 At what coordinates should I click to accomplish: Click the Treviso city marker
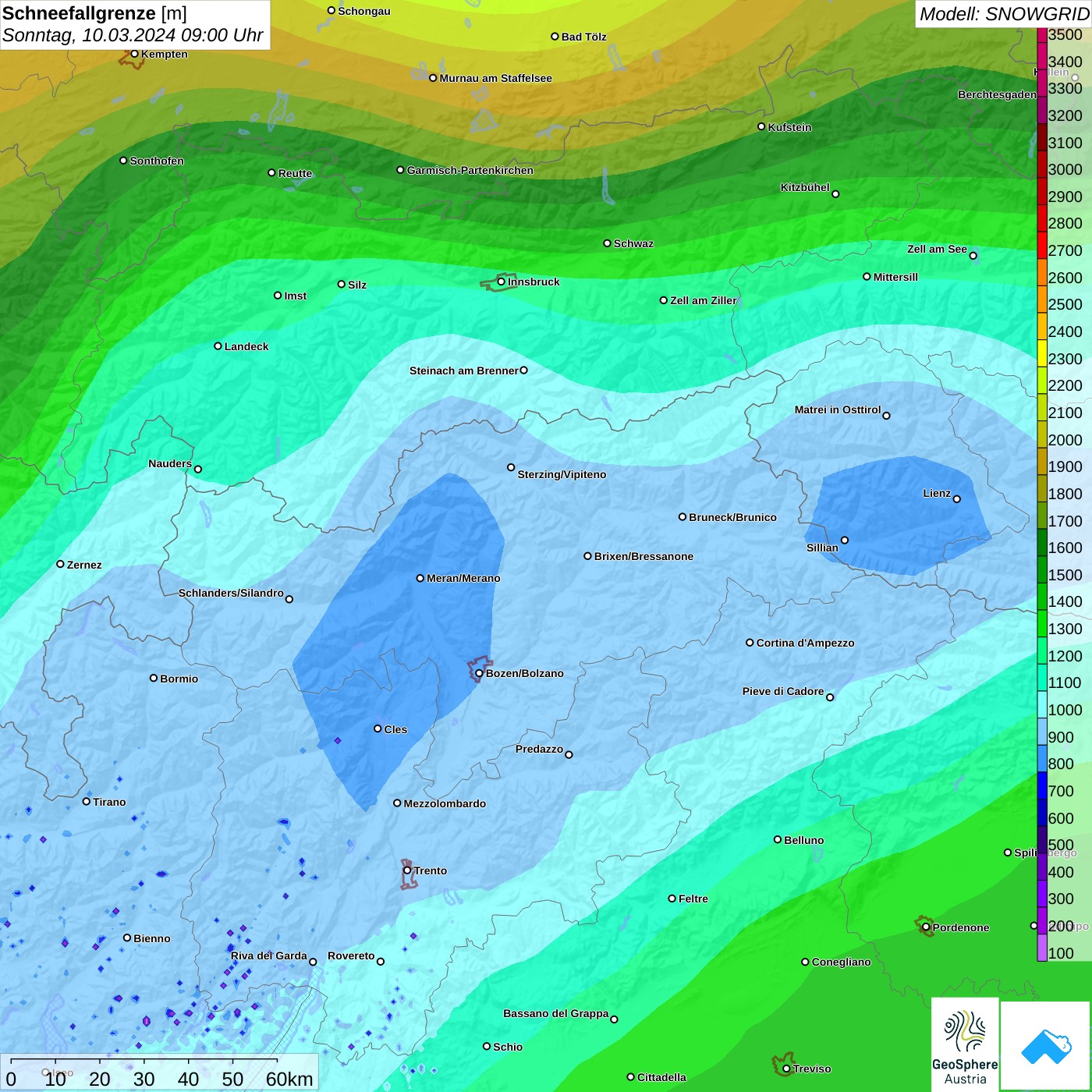coord(786,1069)
